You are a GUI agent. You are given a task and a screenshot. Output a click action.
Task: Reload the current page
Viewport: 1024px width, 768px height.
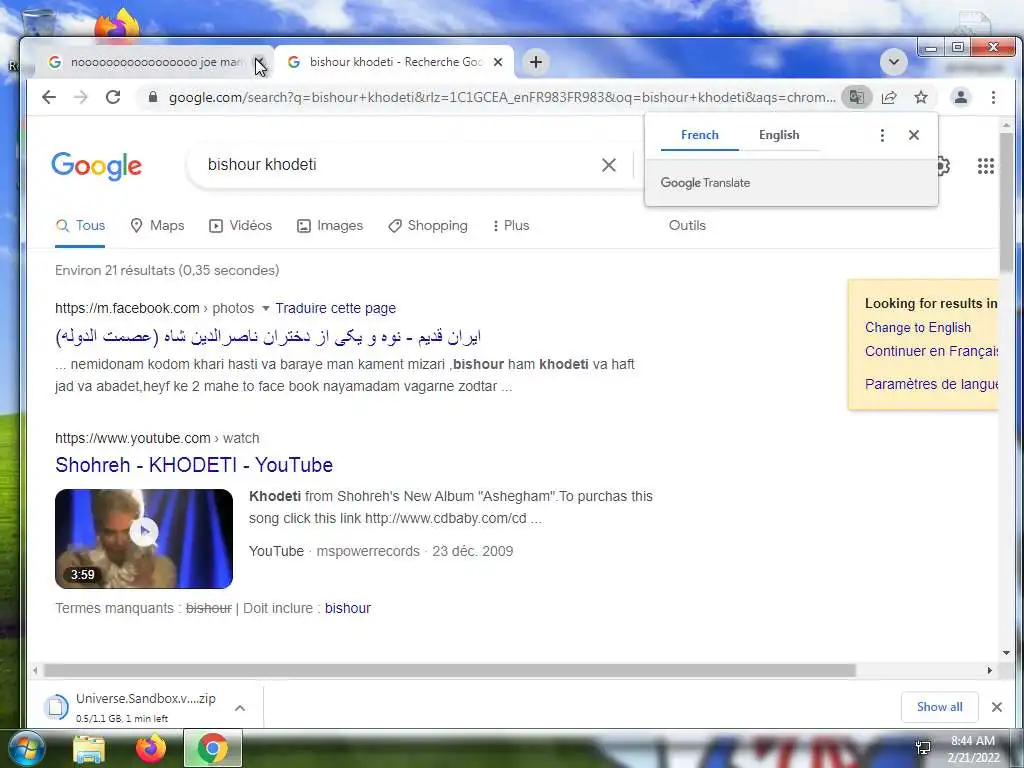click(113, 97)
